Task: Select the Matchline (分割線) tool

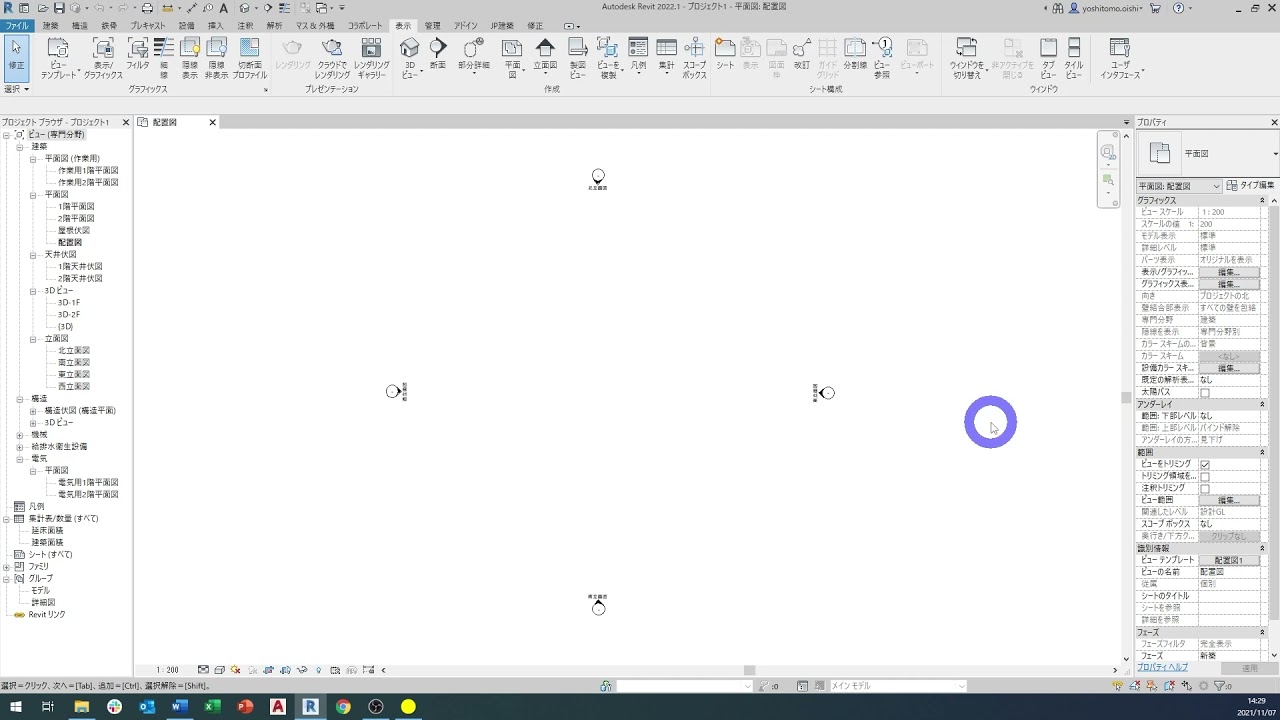Action: click(x=855, y=55)
